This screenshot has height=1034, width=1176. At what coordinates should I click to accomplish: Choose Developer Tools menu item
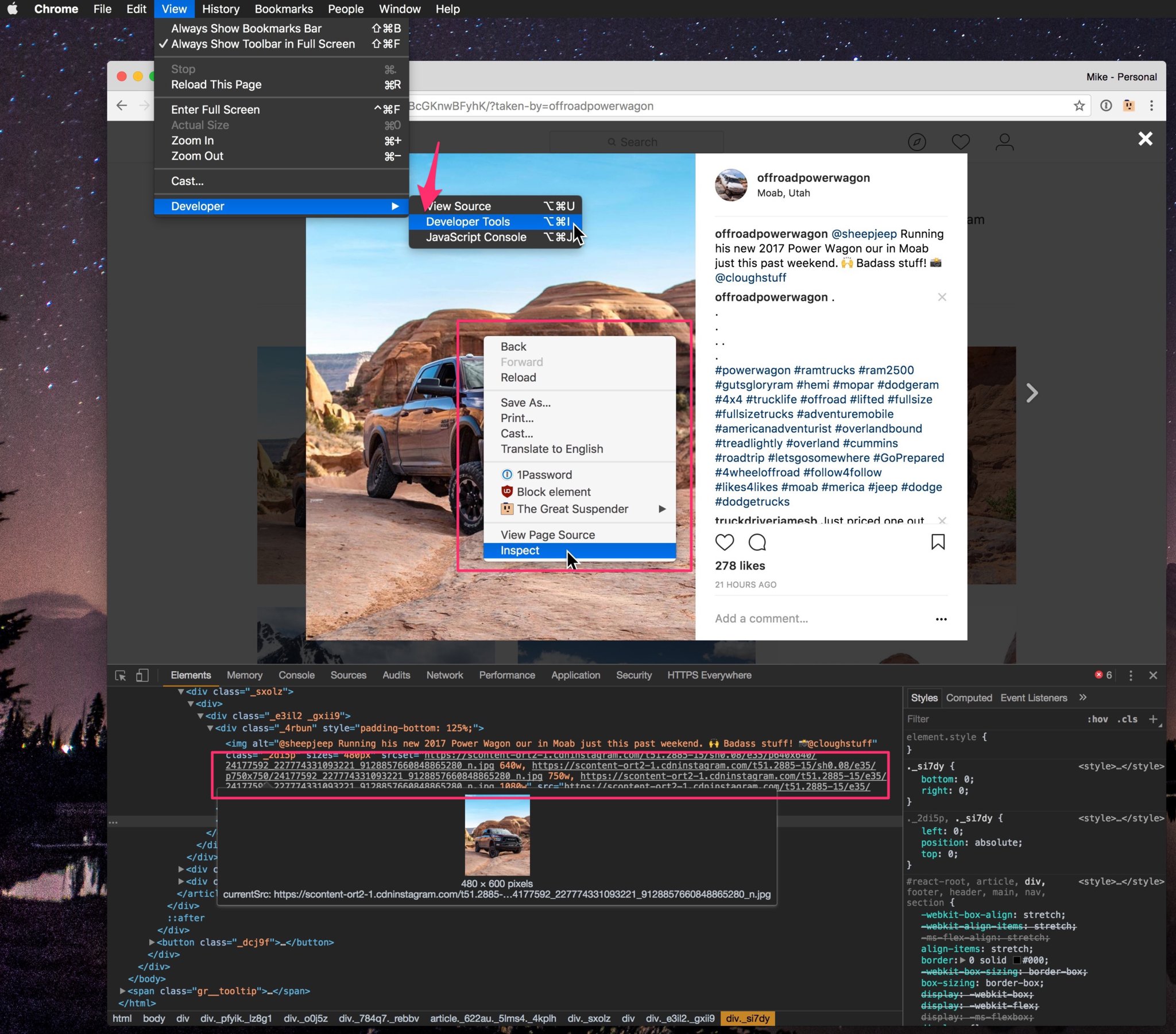(496, 222)
